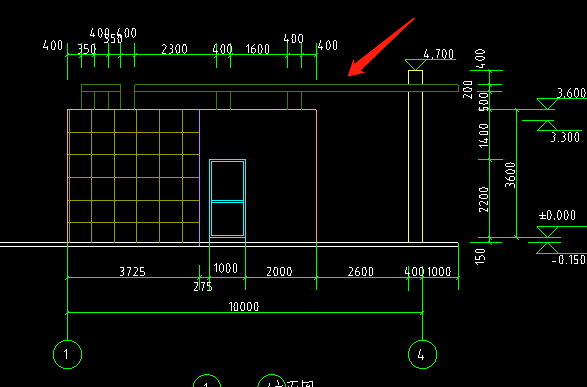Click the purple vertical wall line
Image resolution: width=587 pixels, height=387 pixels.
(x=200, y=177)
